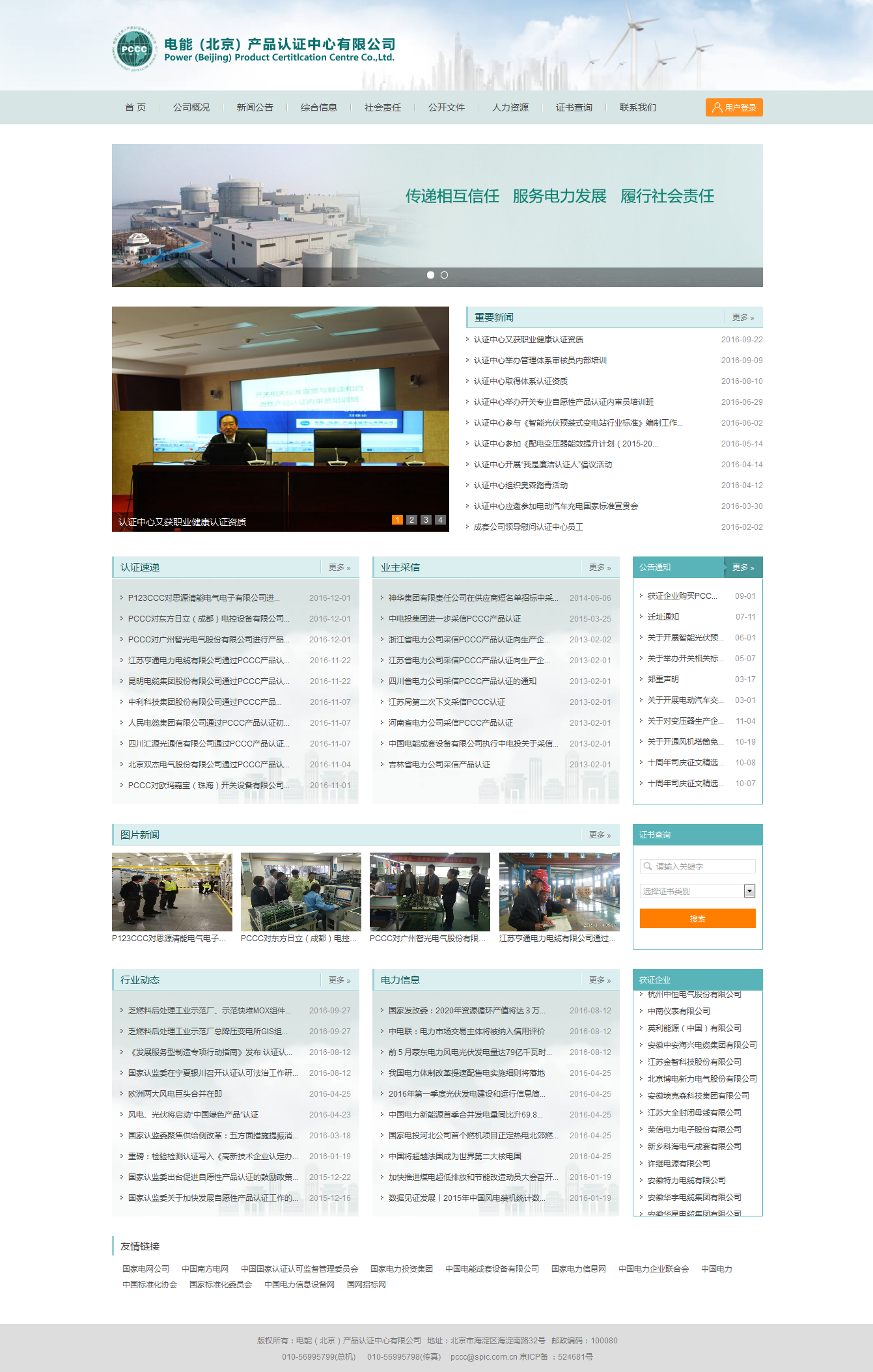Image resolution: width=873 pixels, height=1372 pixels.
Task: Expand 更多 in 电力信息 section
Action: (600, 980)
